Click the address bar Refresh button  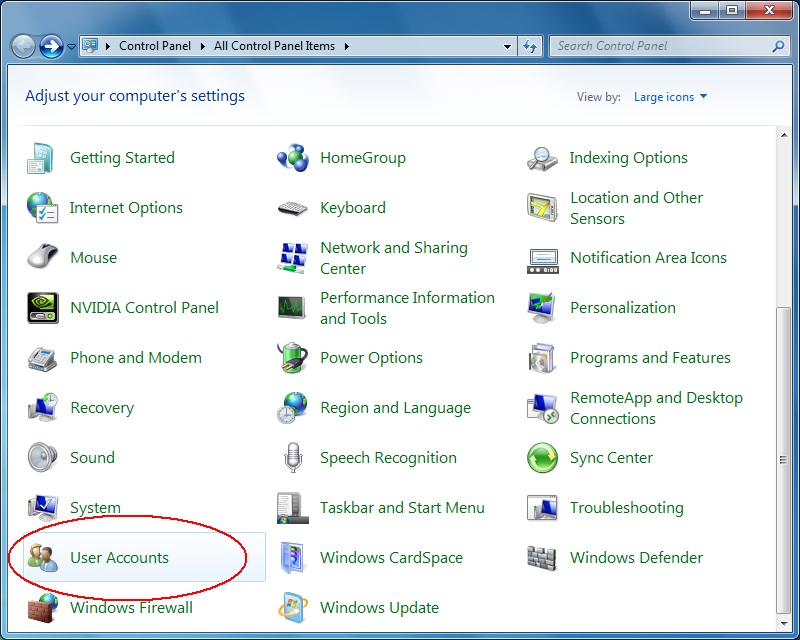pos(530,46)
